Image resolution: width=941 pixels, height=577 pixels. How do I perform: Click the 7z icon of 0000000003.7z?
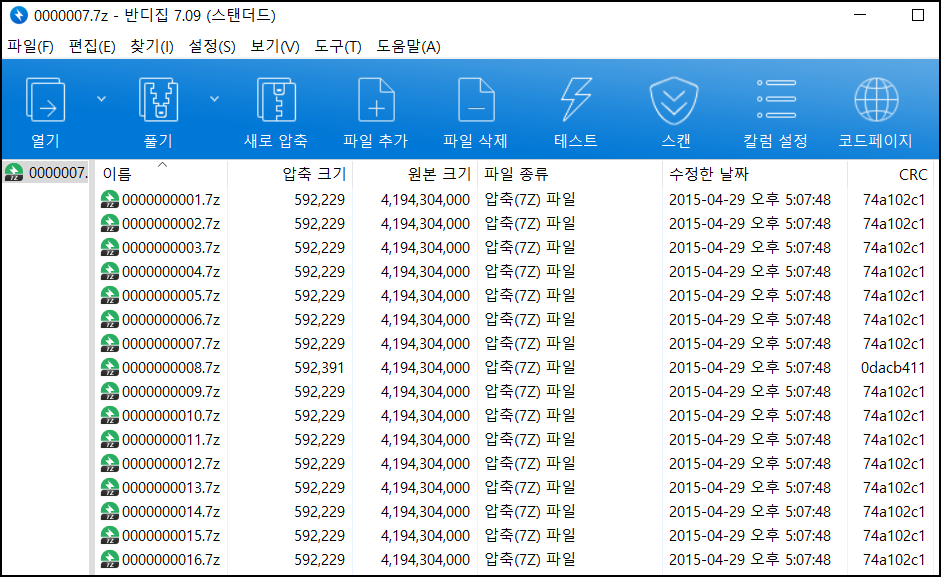(109, 247)
